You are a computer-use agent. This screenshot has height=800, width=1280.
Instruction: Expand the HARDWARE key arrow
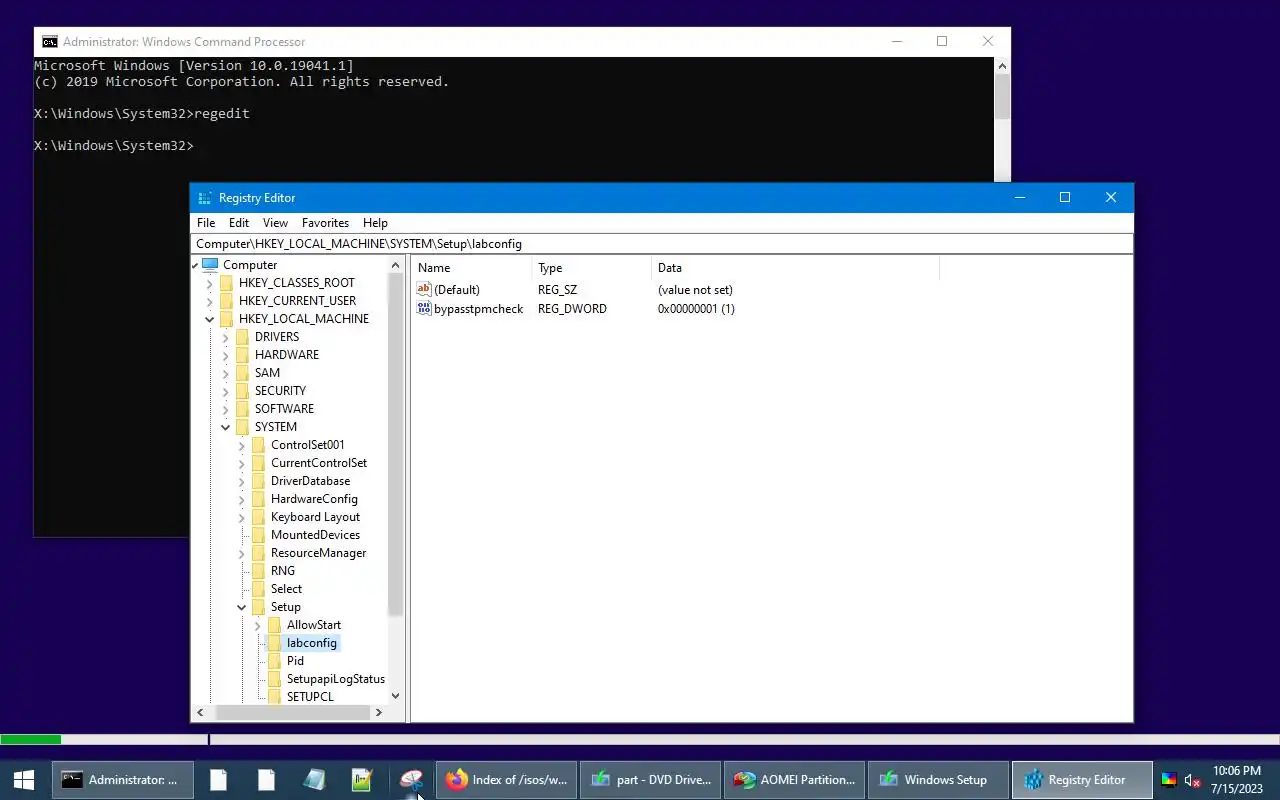coord(226,355)
